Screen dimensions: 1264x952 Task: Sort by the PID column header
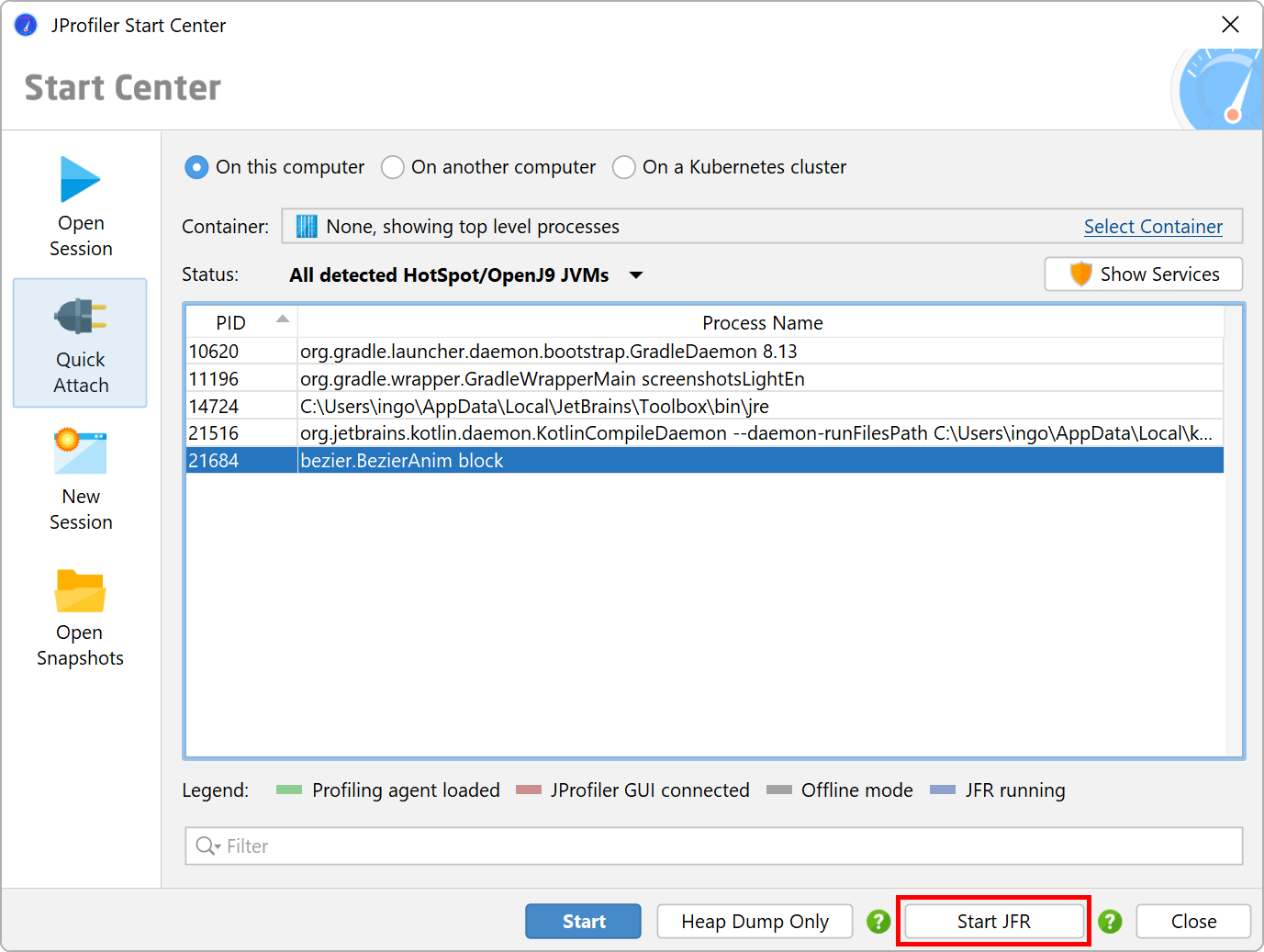click(241, 322)
